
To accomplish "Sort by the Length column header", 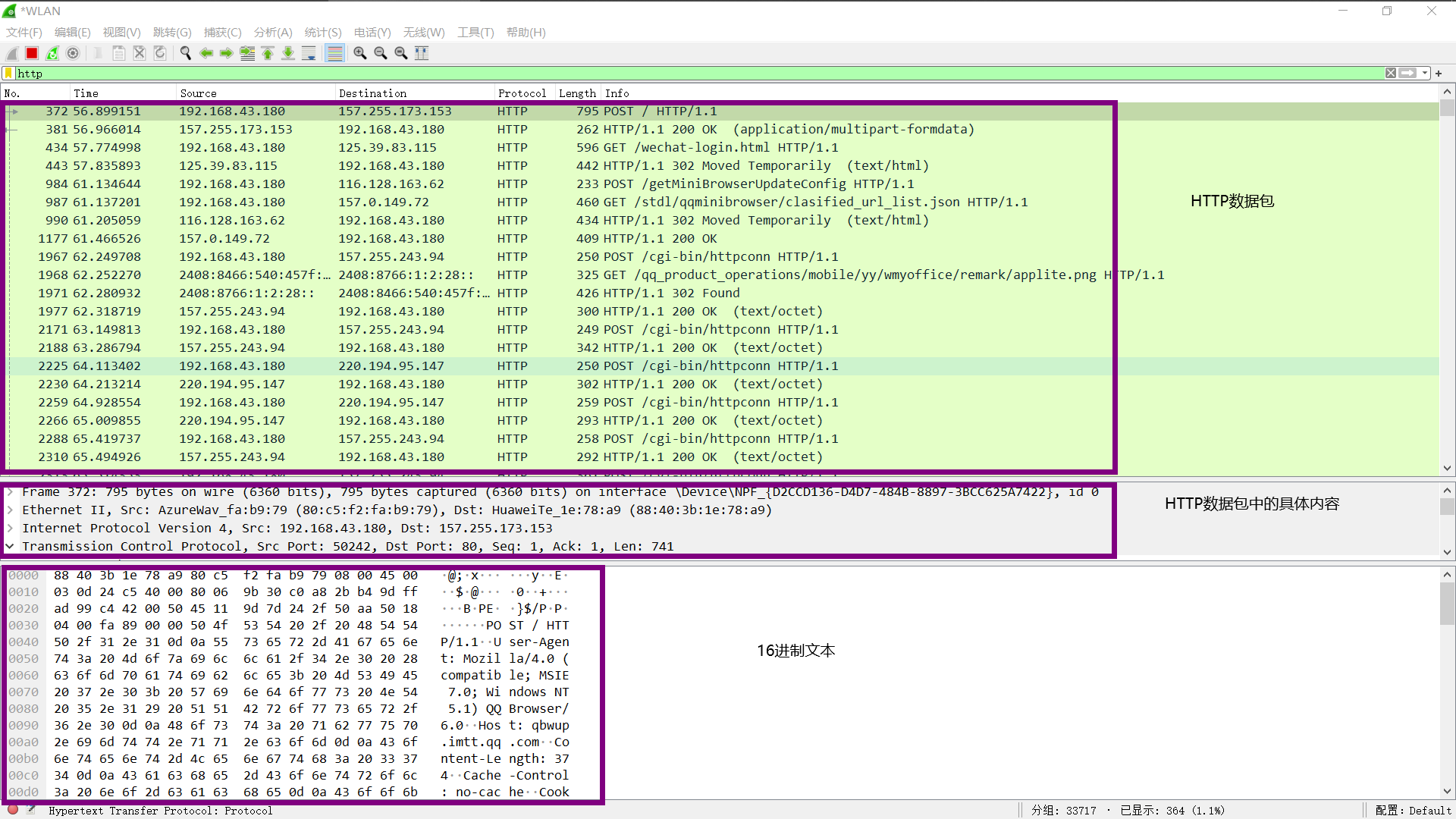I will (x=578, y=93).
